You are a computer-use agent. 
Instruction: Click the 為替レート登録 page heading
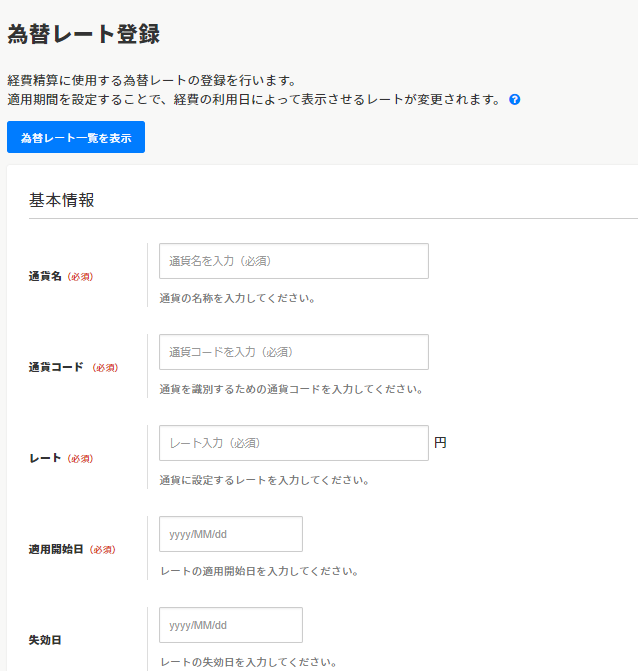(83, 34)
